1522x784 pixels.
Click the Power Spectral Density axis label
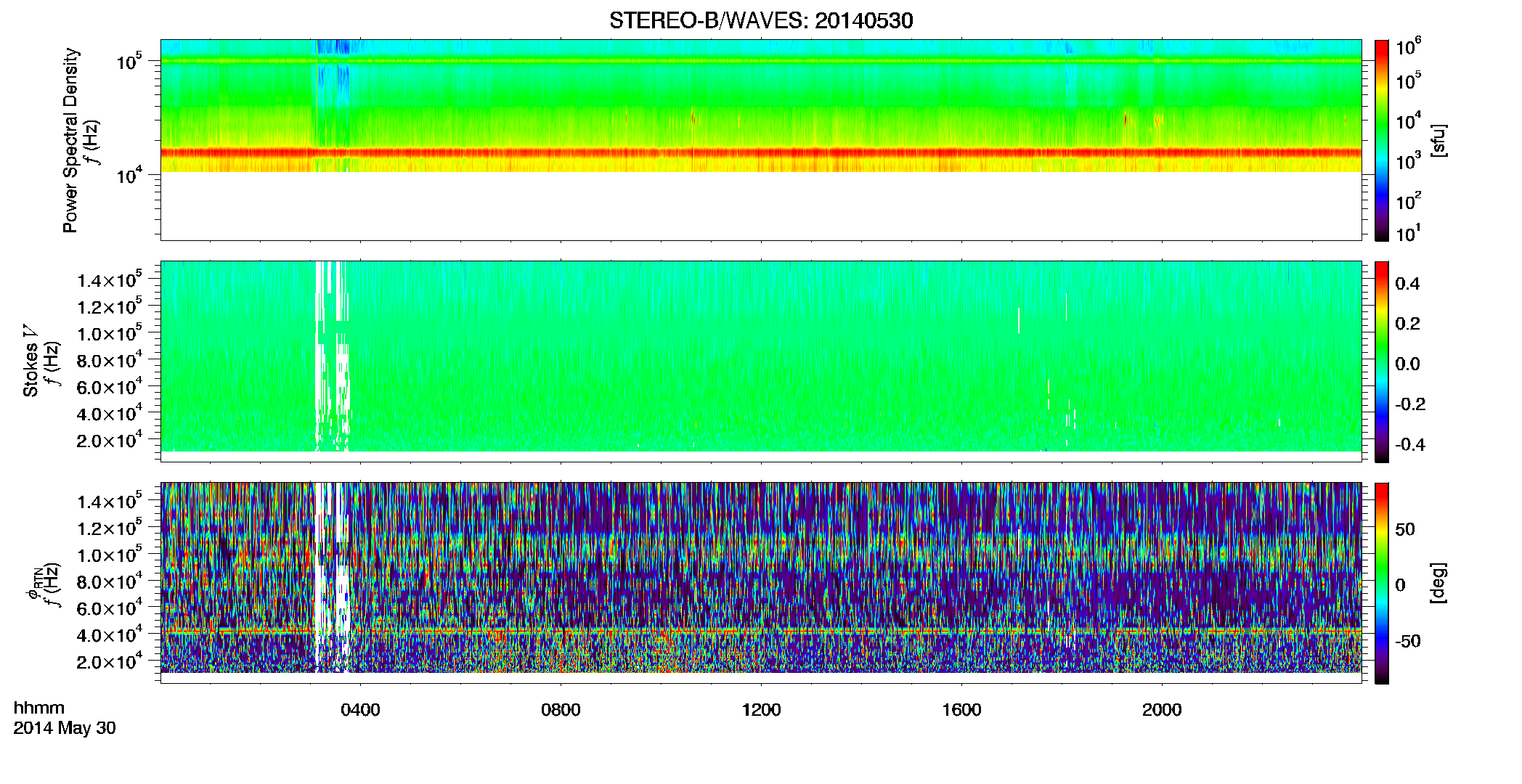pyautogui.click(x=70, y=140)
